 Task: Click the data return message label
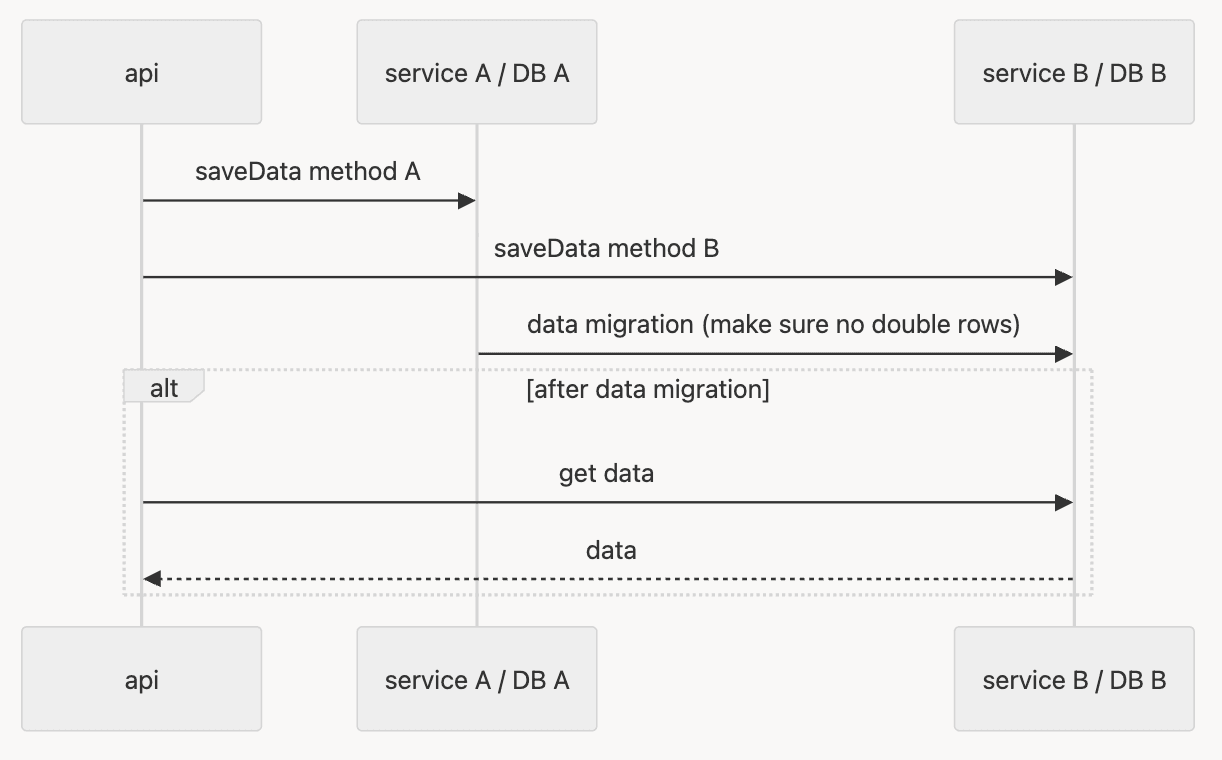tap(611, 550)
